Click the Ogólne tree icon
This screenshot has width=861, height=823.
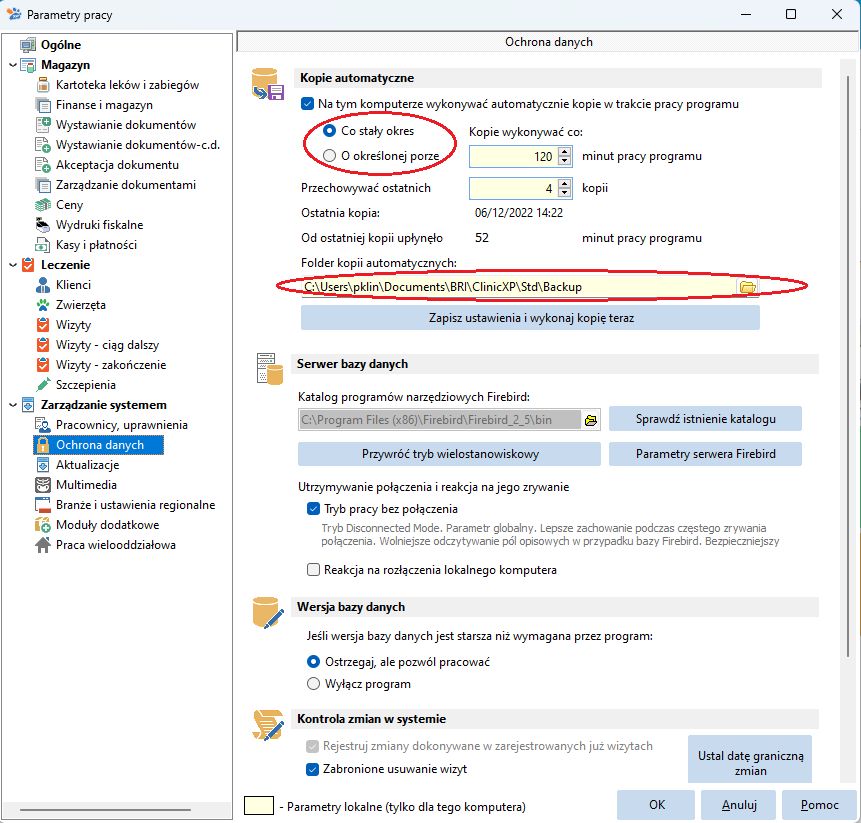[x=28, y=45]
